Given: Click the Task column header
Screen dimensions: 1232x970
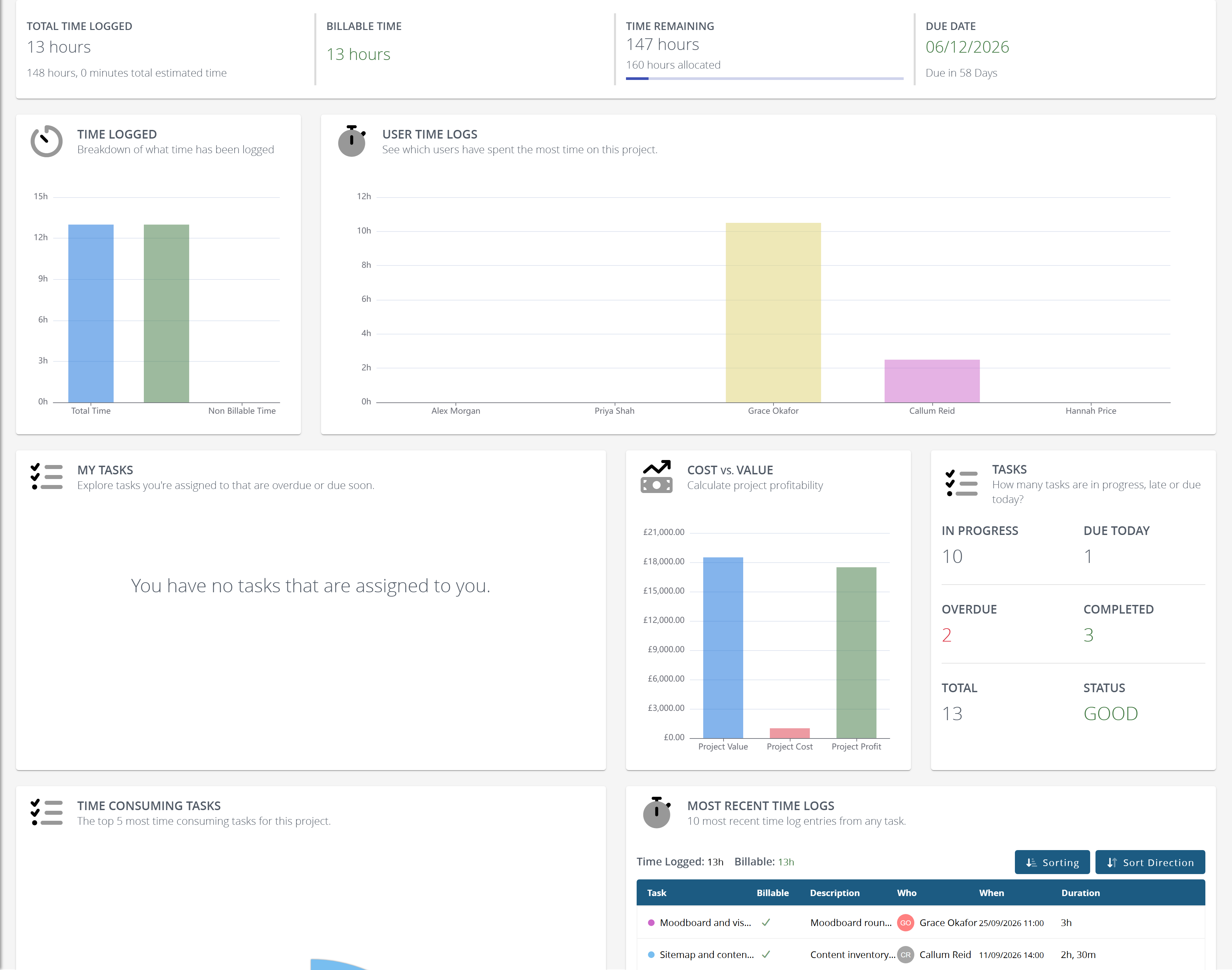Looking at the screenshot, I should click(657, 893).
